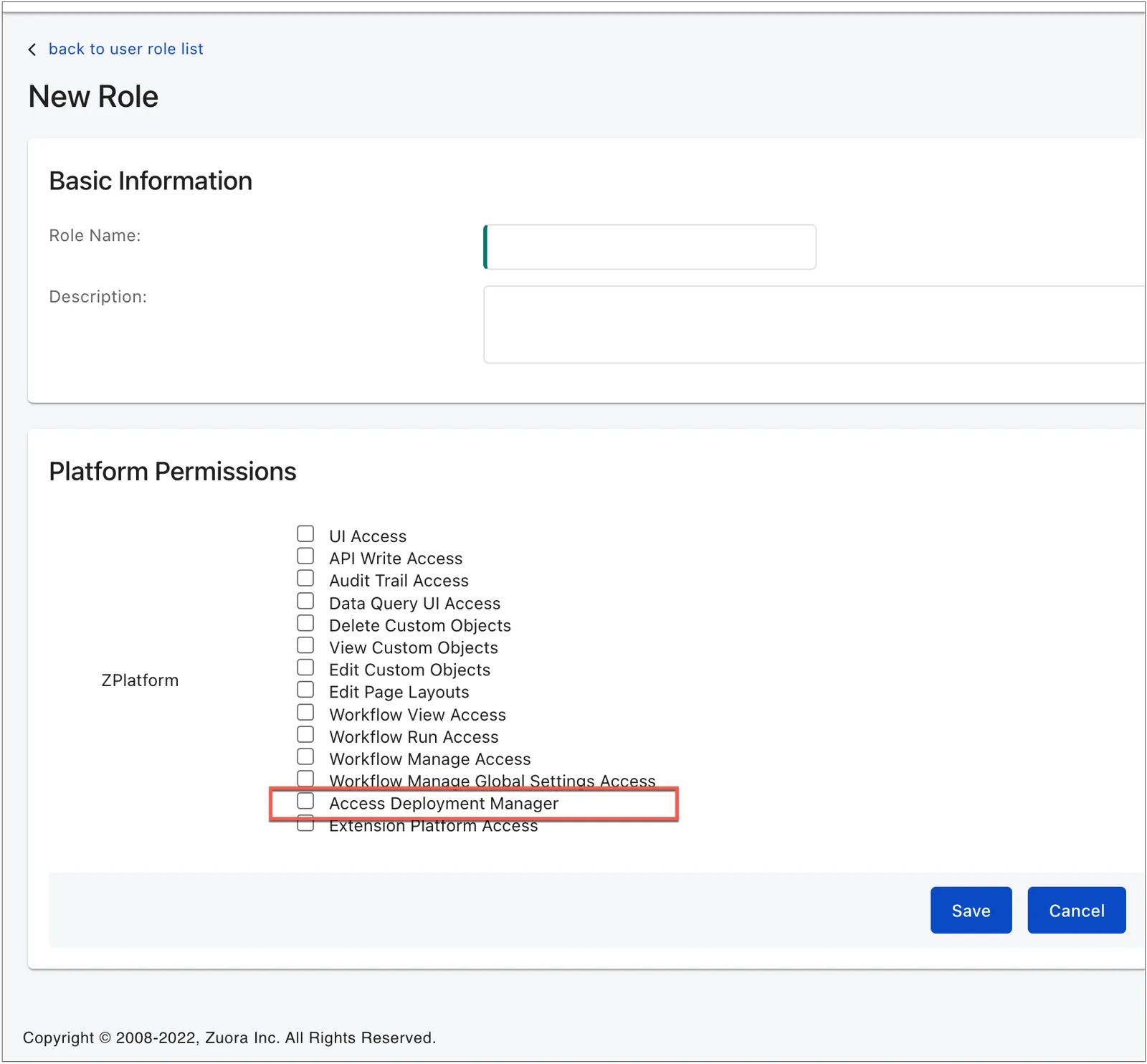Click into the Description text area
This screenshot has width=1147, height=1064.
click(x=814, y=324)
